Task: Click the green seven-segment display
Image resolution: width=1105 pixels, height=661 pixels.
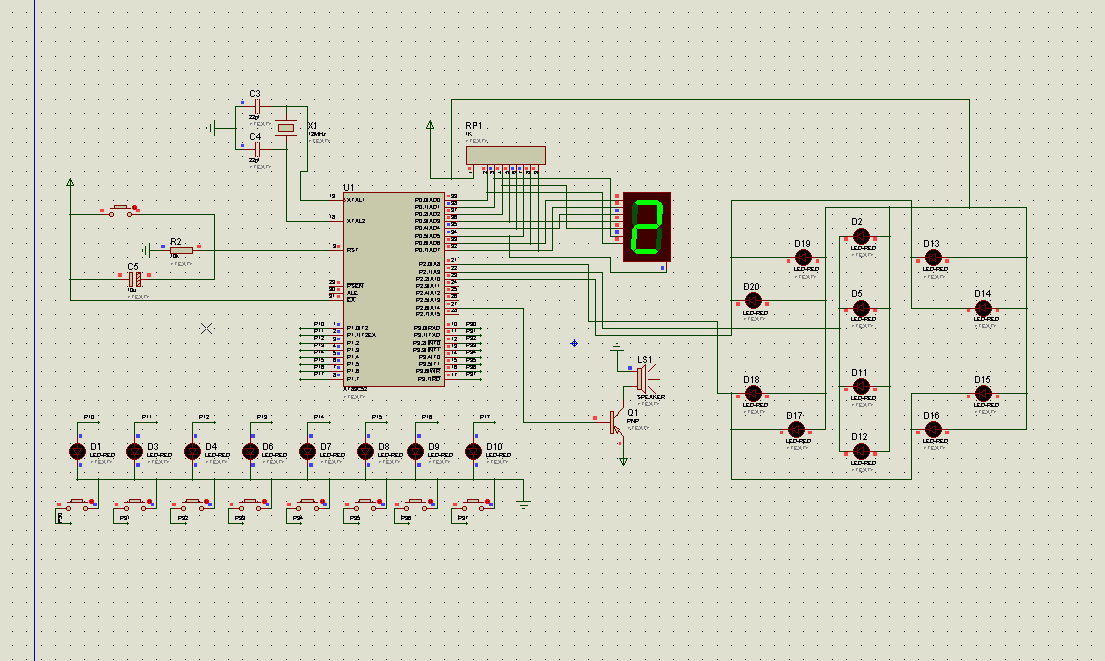Action: click(647, 227)
